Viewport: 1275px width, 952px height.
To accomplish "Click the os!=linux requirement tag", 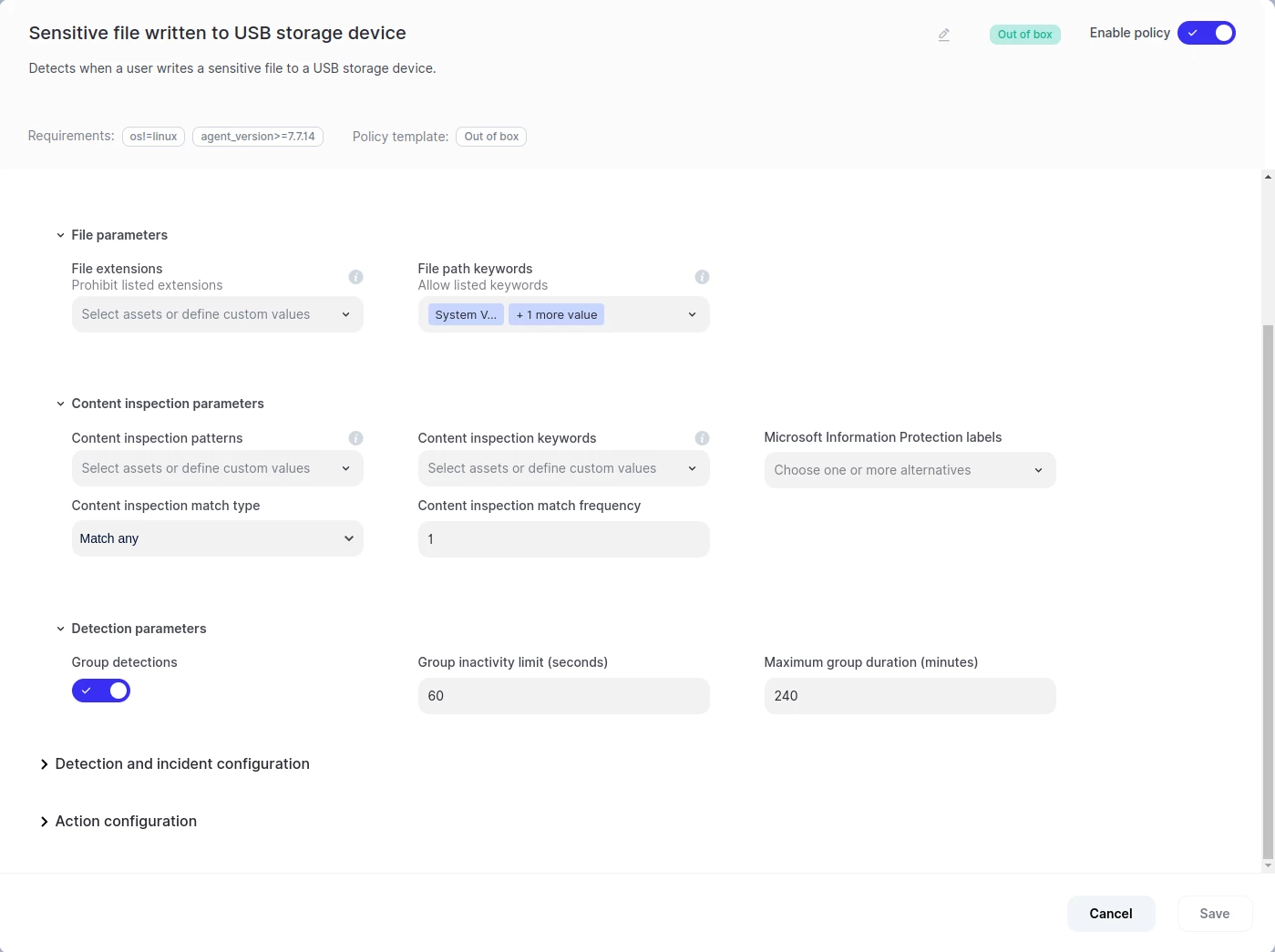I will (153, 137).
